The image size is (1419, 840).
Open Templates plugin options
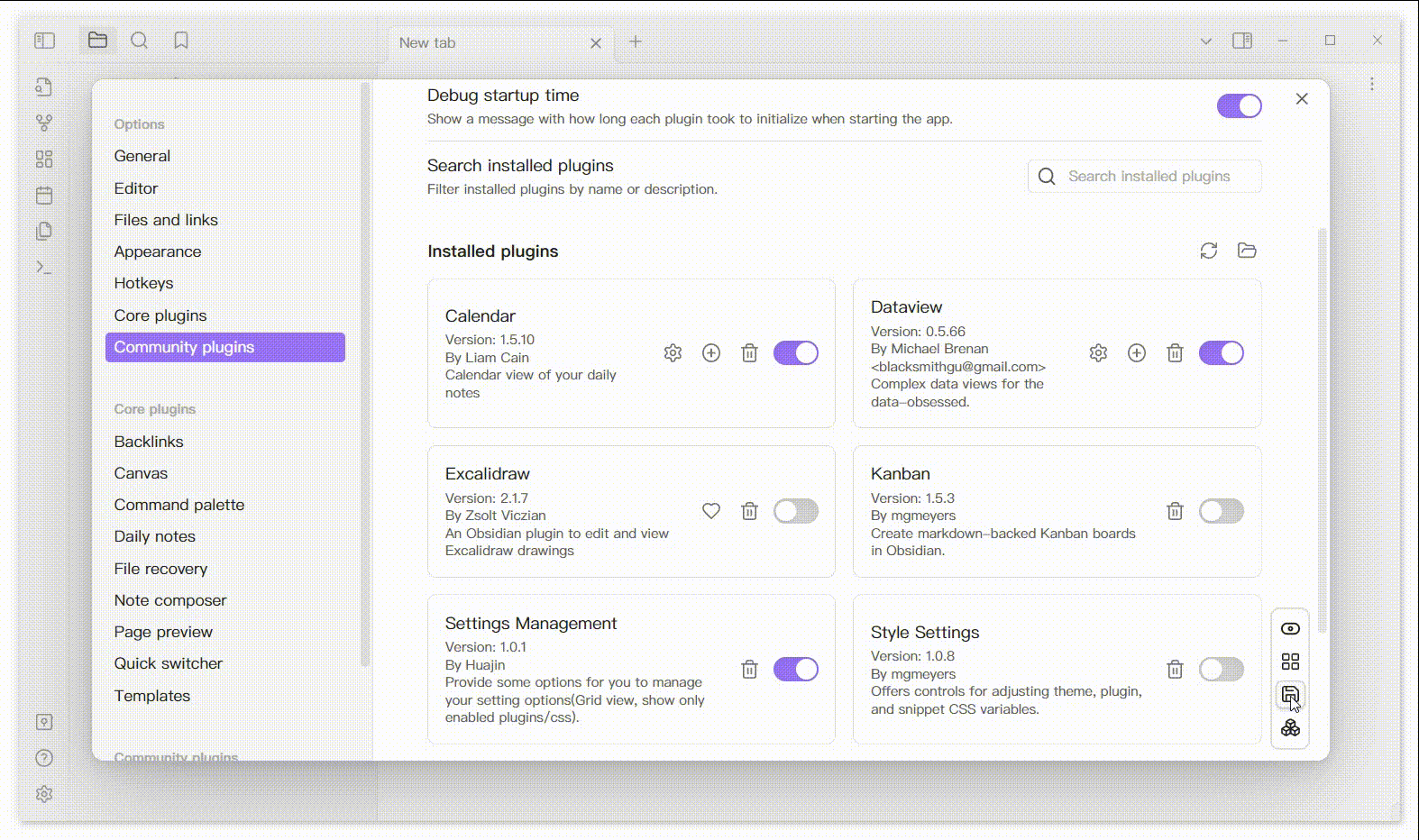(225, 696)
